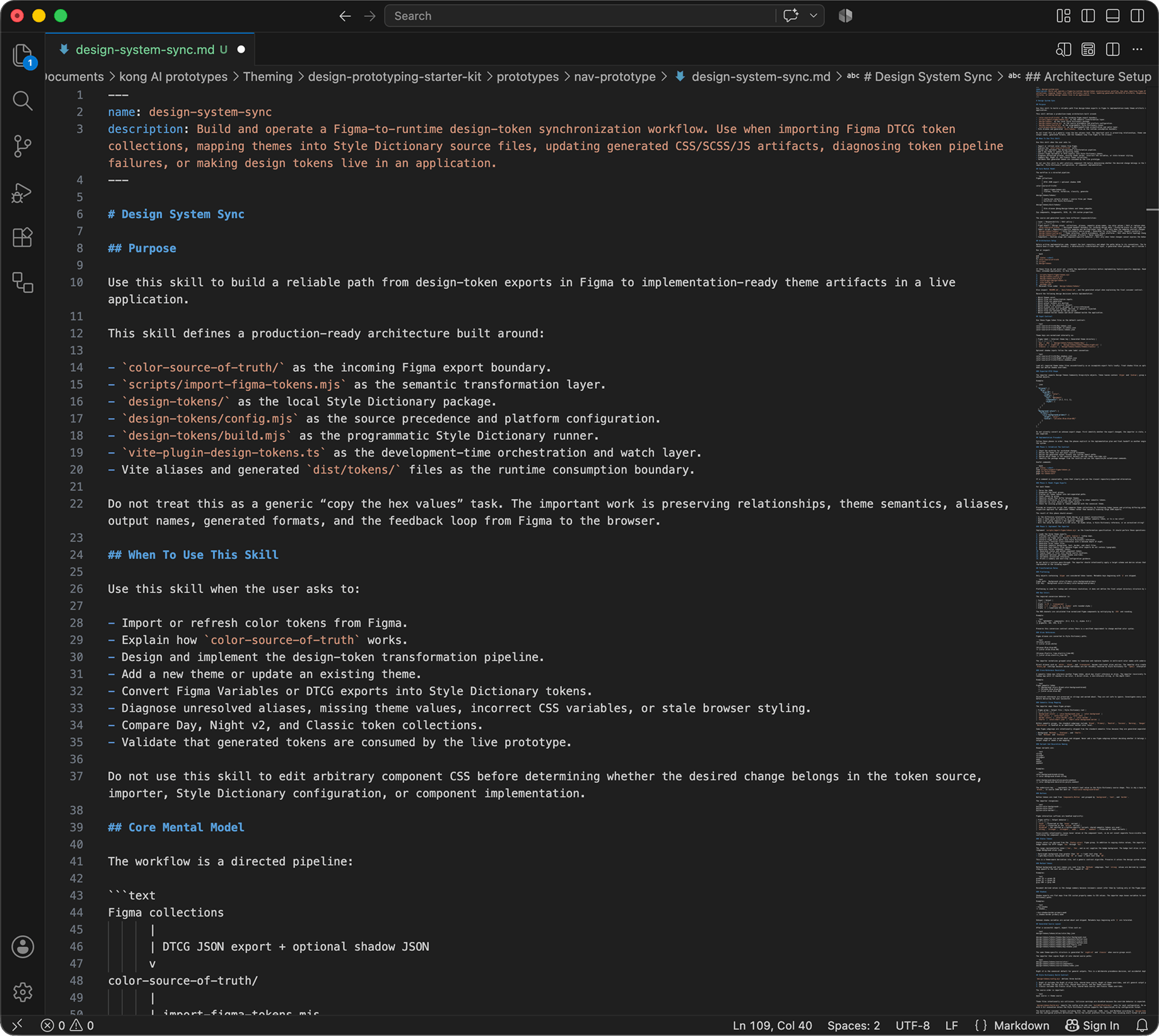This screenshot has width=1159, height=1036.
Task: Click the '# Design System Sync' heading
Action: [x=176, y=214]
